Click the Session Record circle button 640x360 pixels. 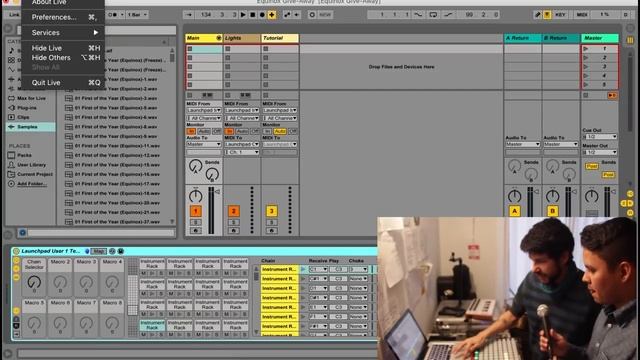(x=312, y=15)
